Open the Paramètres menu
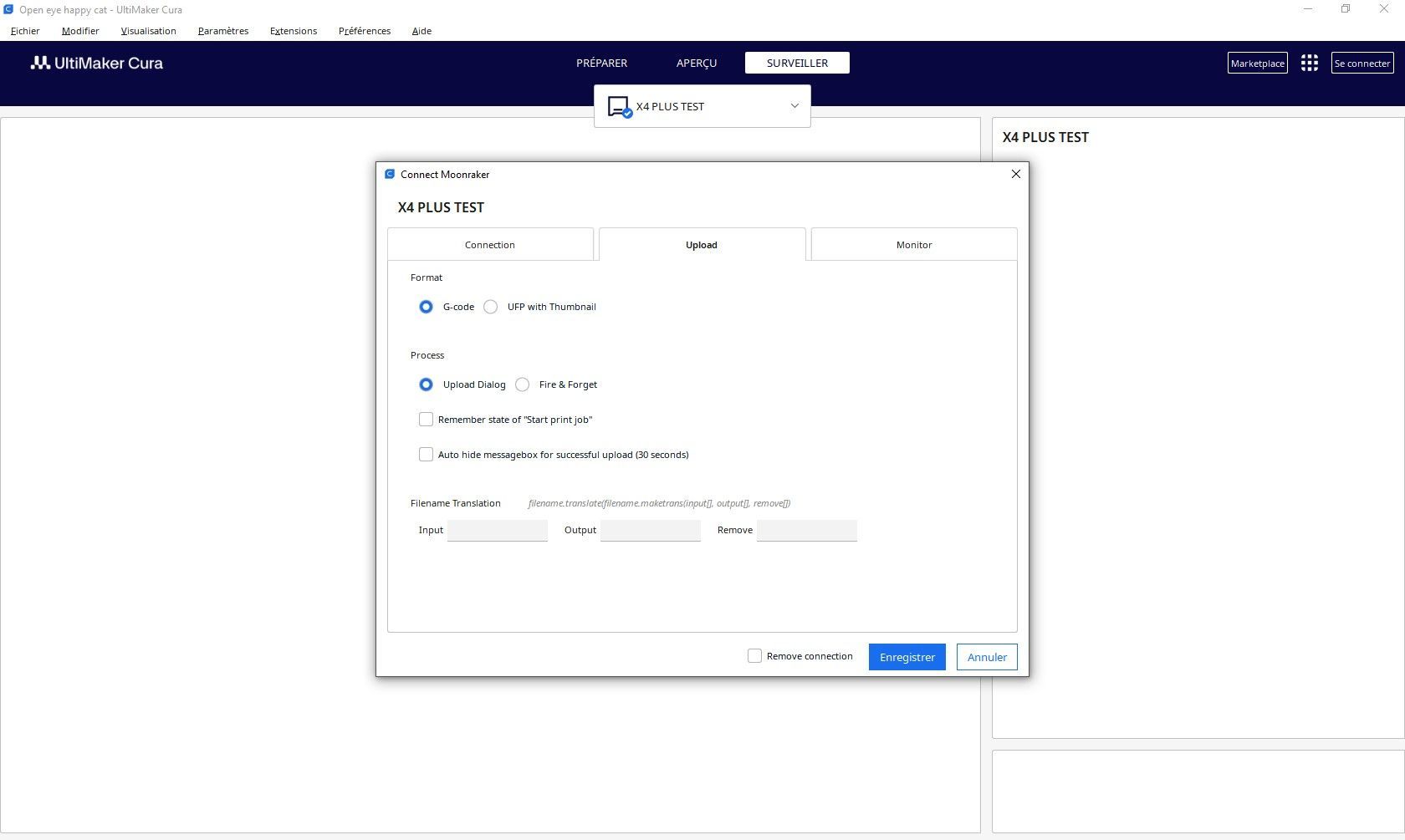This screenshot has height=840, width=1405. tap(223, 31)
